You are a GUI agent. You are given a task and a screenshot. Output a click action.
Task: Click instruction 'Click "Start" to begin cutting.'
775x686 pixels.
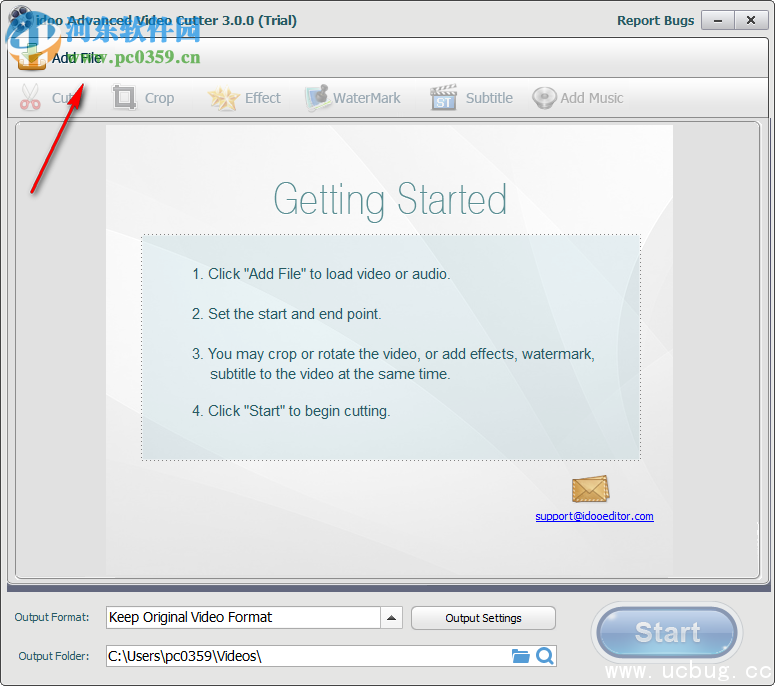coord(291,411)
